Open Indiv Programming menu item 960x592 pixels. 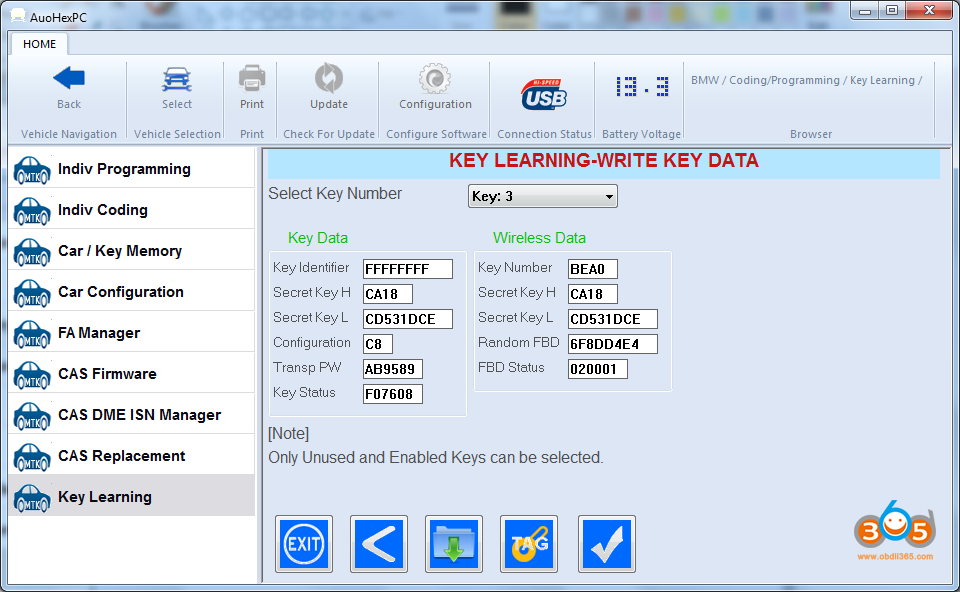(132, 168)
